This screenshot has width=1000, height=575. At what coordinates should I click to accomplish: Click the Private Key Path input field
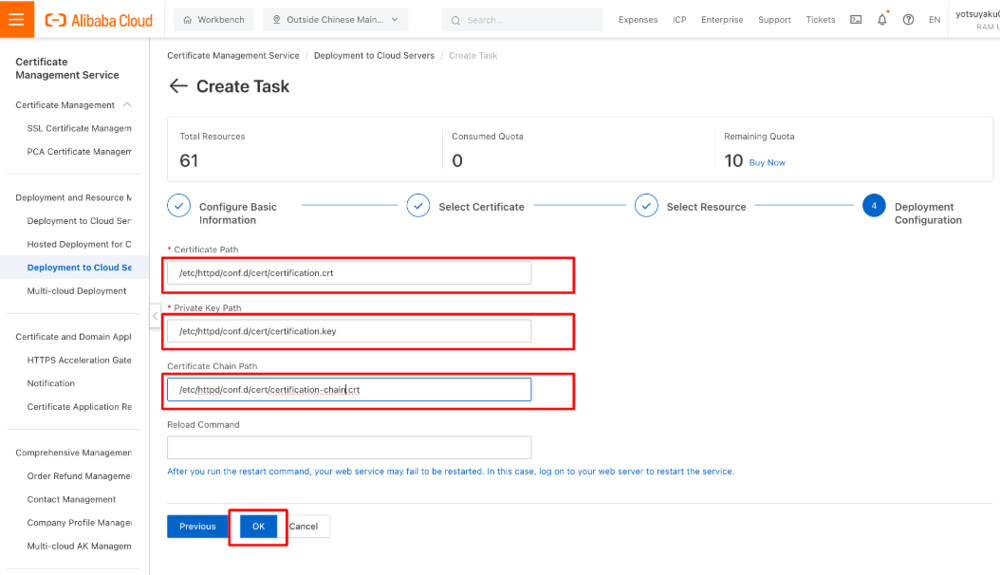click(x=349, y=331)
